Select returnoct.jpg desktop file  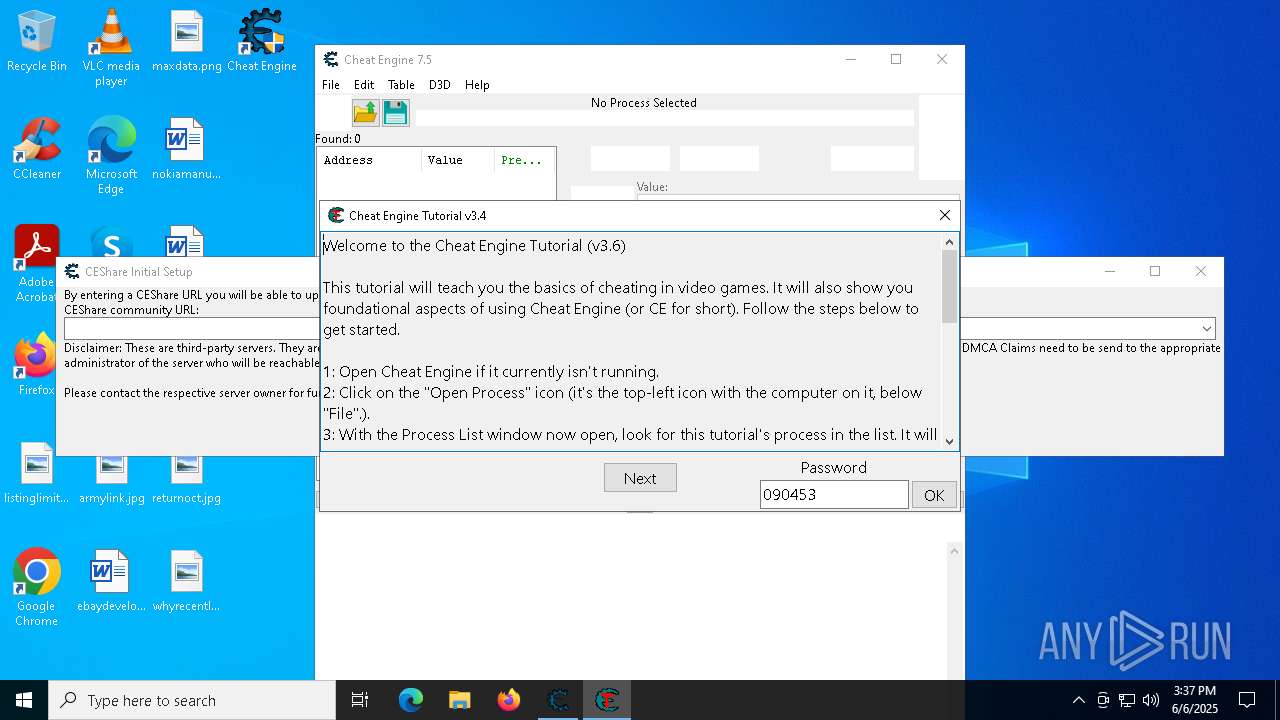point(187,479)
